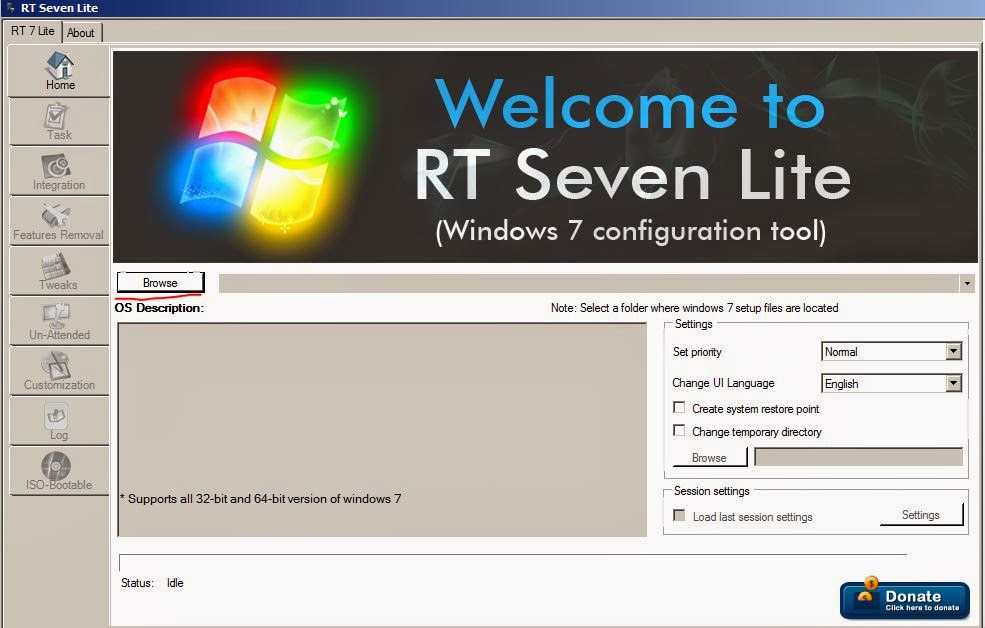Open the Log section
The width and height of the screenshot is (985, 628).
click(59, 421)
